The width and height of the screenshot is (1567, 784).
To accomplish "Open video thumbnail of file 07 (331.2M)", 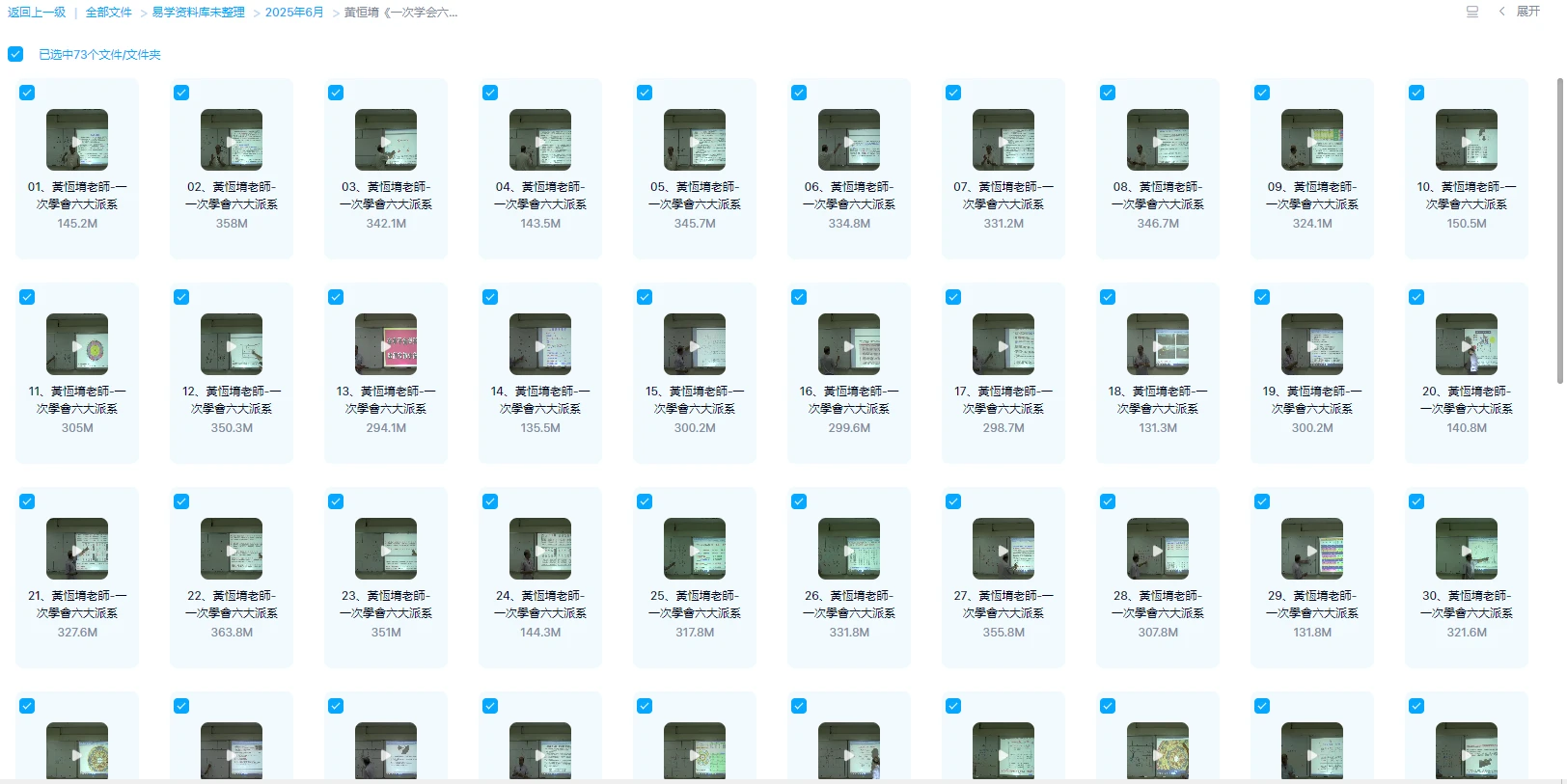I will [1003, 140].
